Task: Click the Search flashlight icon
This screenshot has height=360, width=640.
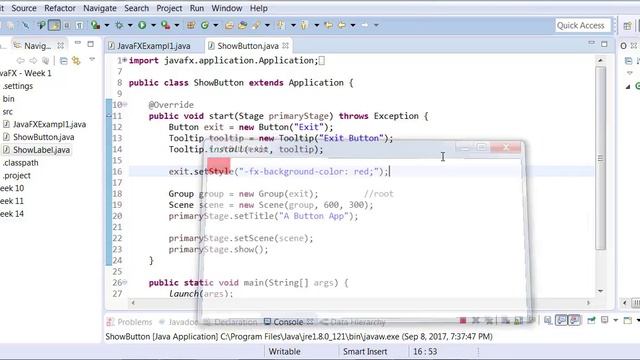Action: [x=256, y=25]
